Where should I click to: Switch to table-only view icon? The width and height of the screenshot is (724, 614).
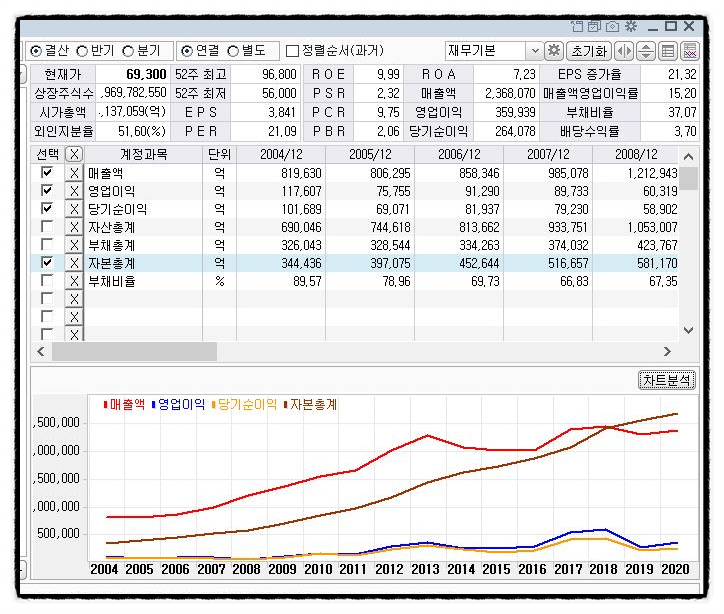tap(668, 51)
